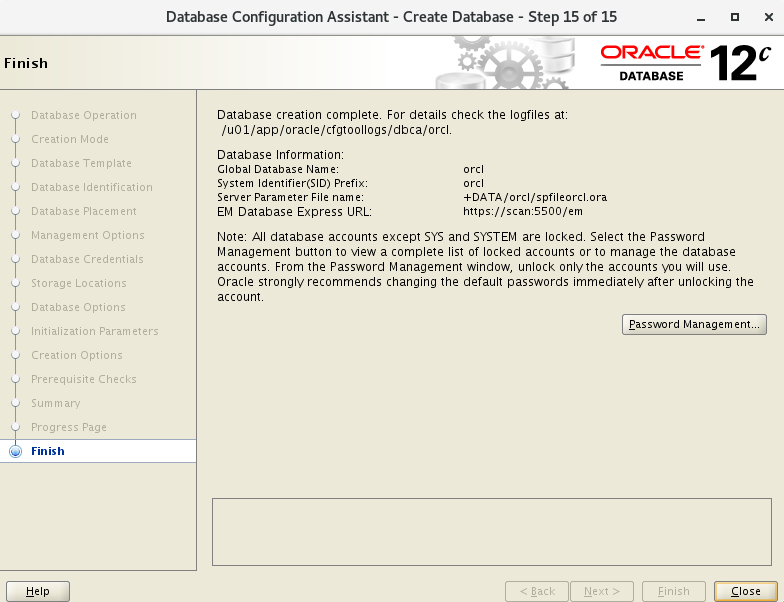The image size is (784, 602).
Task: Open Password Management dialog
Action: [x=694, y=324]
